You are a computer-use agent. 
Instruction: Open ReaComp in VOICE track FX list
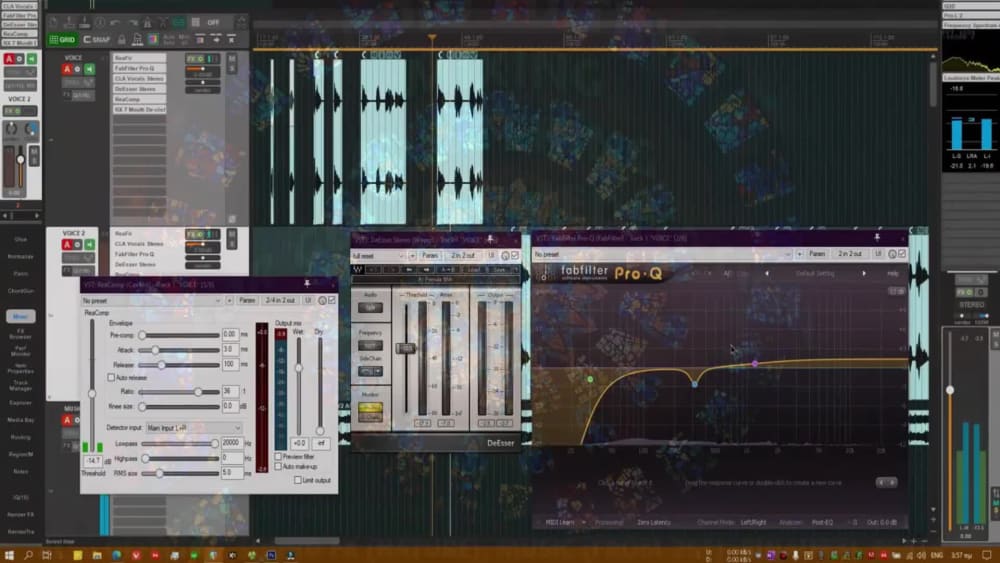click(x=139, y=99)
